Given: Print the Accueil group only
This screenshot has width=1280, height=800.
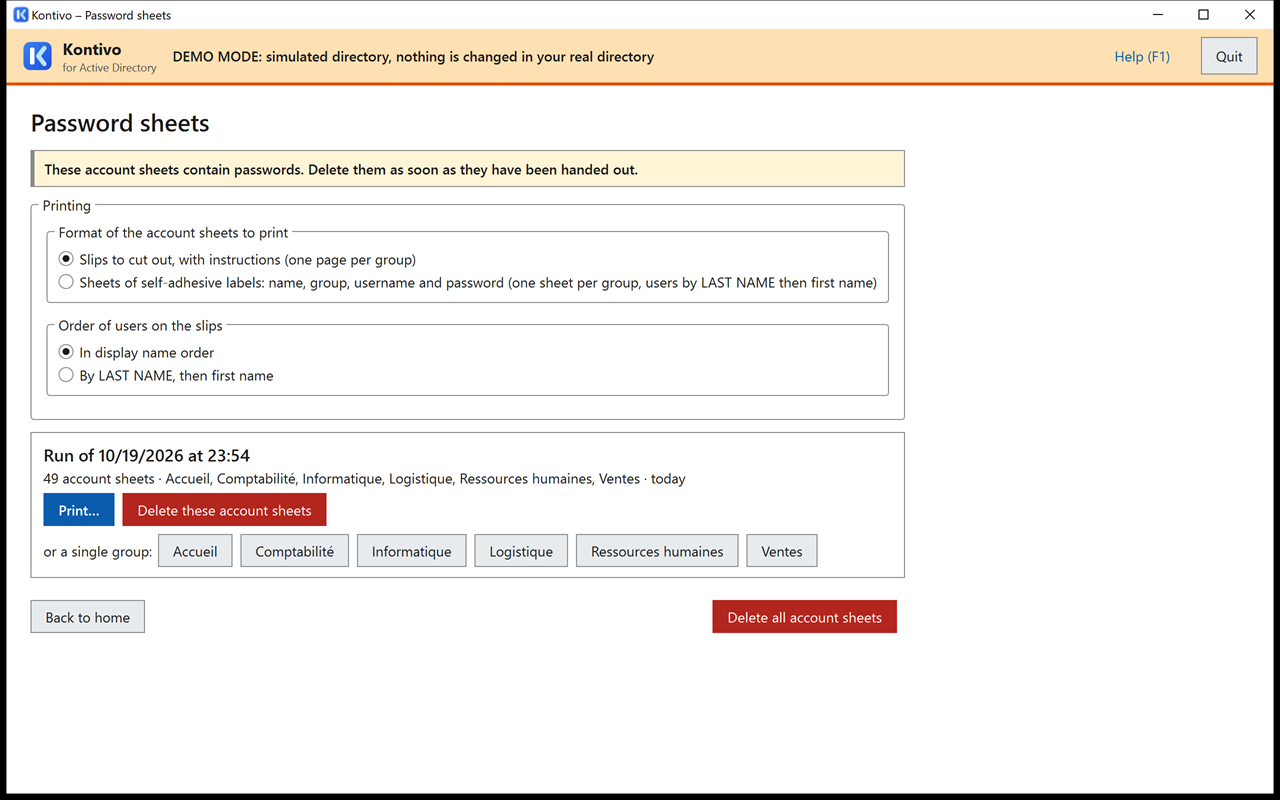Looking at the screenshot, I should click(195, 551).
